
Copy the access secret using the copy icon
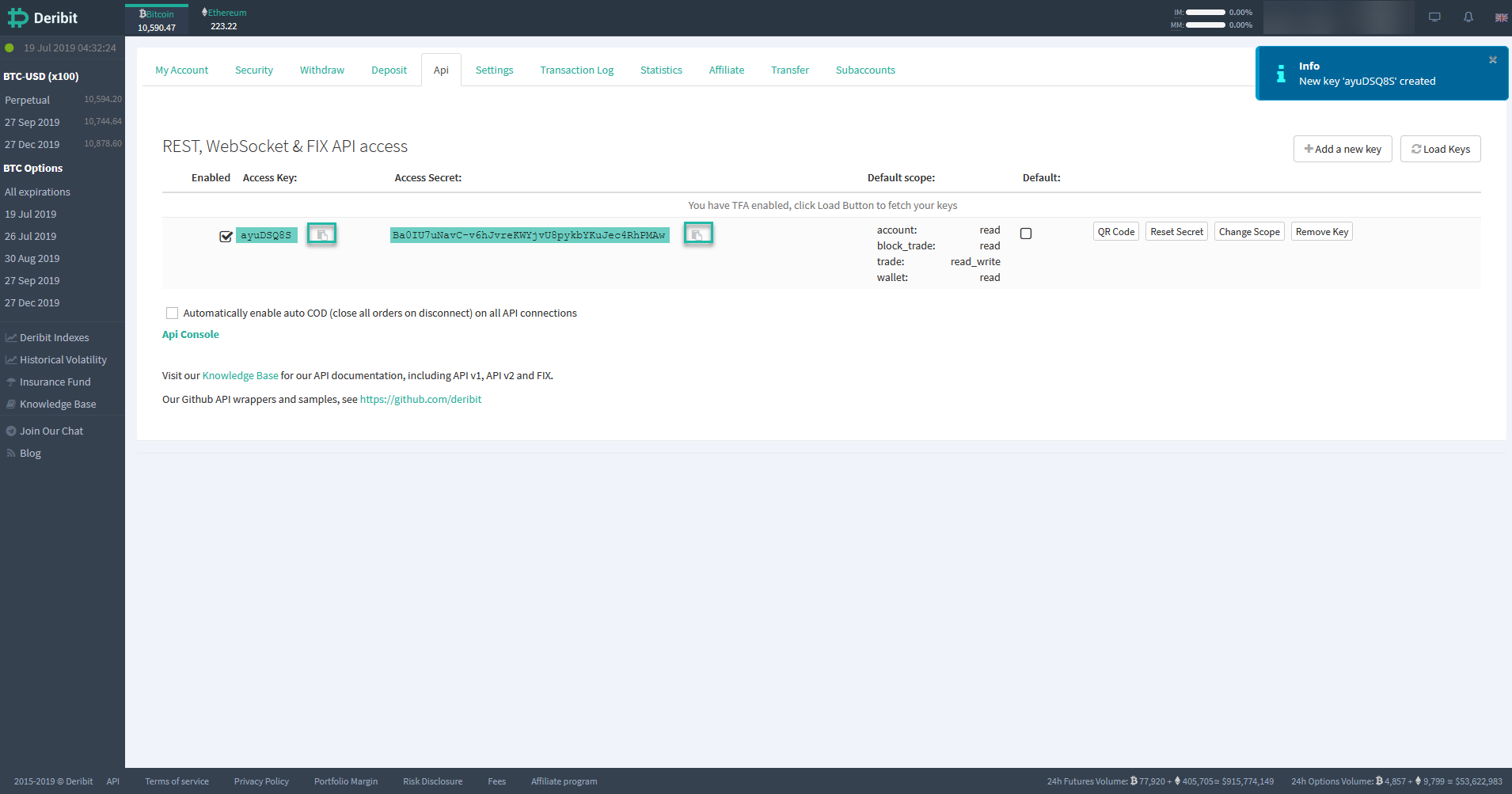pos(697,234)
